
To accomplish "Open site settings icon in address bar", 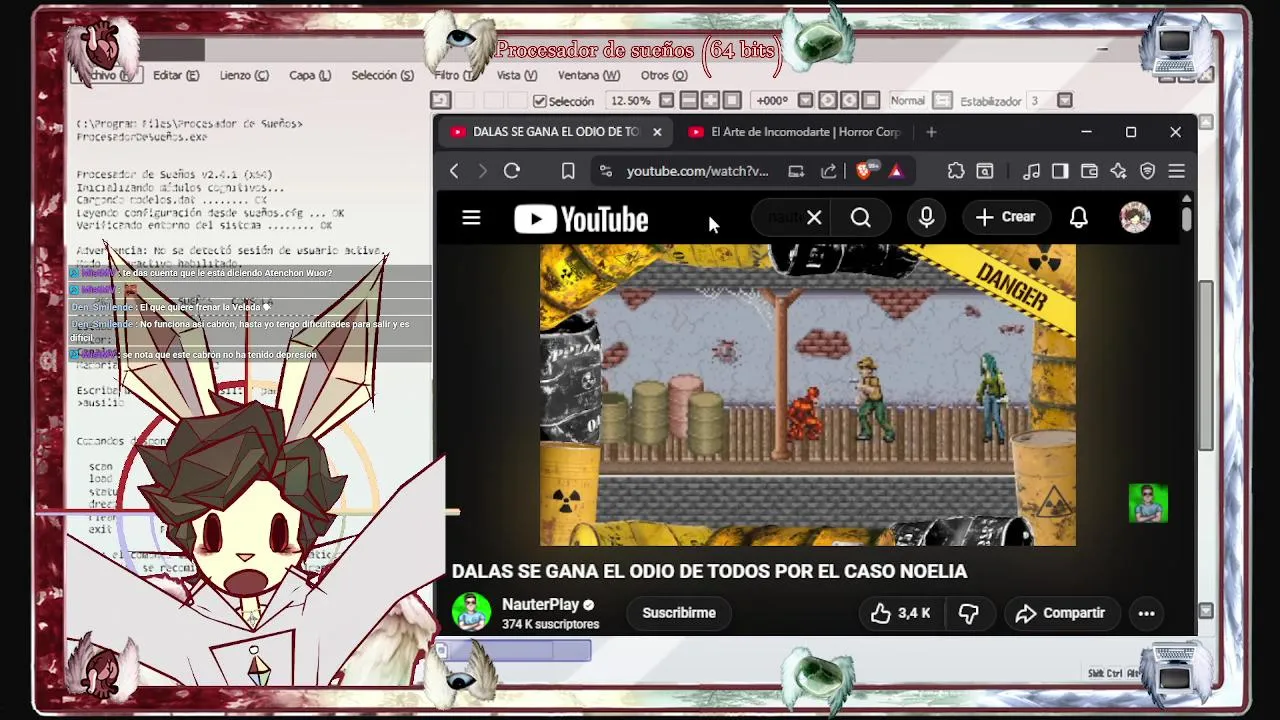I will coord(605,171).
